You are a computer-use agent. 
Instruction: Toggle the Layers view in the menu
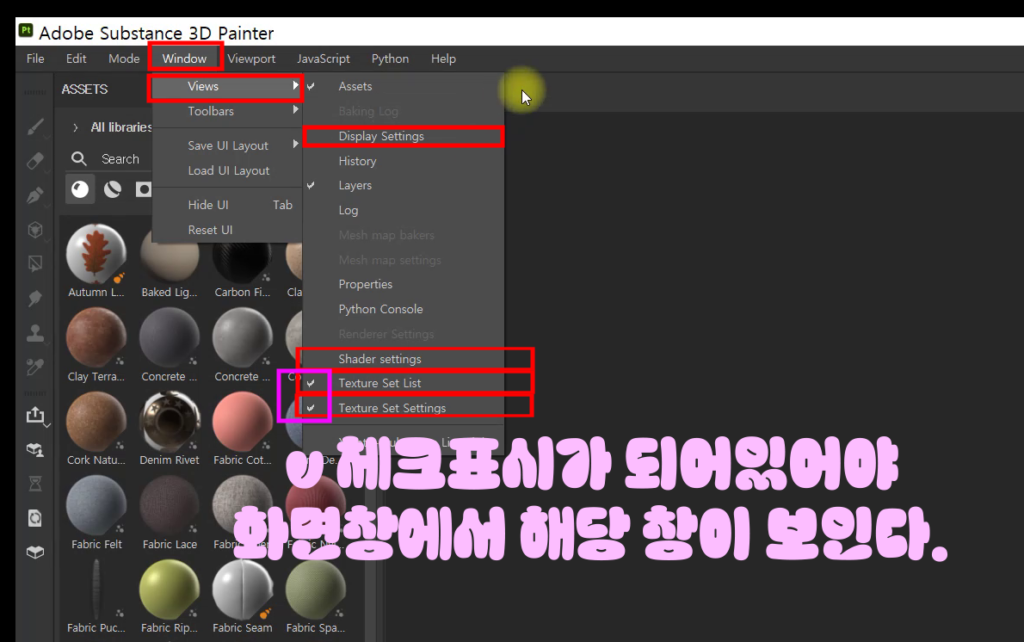click(403, 185)
